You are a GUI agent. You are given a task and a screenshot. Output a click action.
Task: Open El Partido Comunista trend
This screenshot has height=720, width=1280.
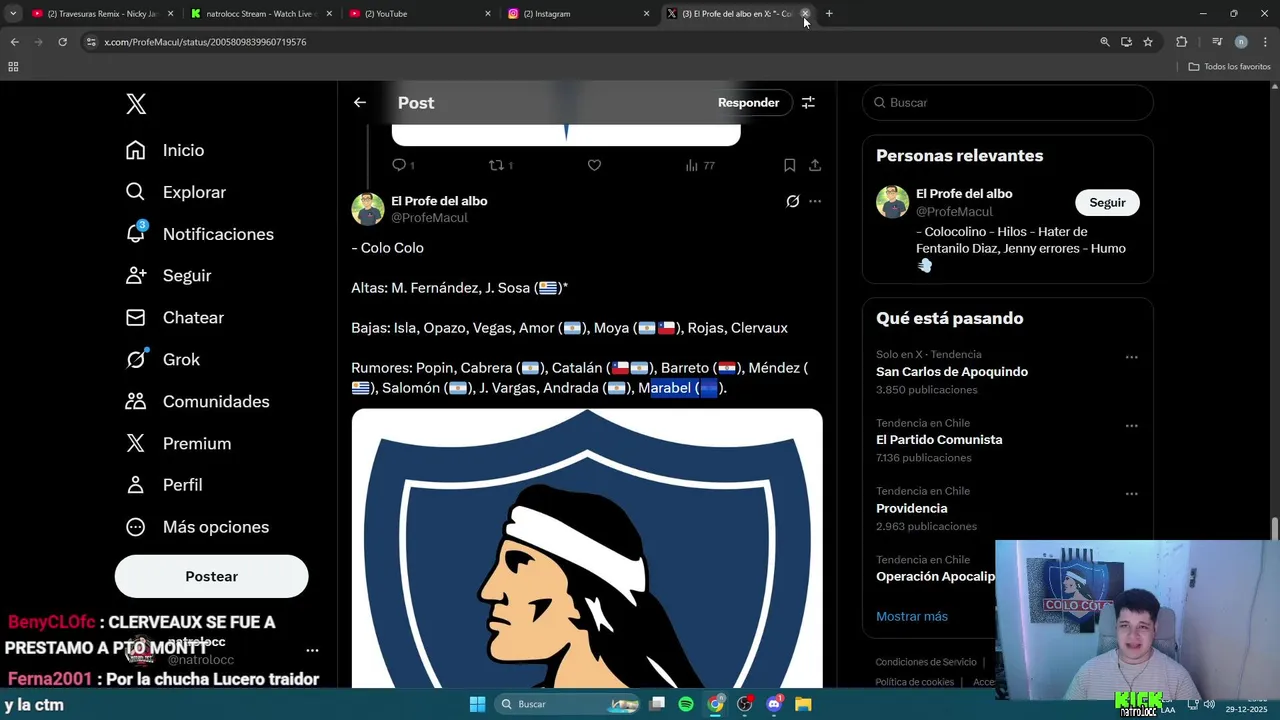(939, 439)
